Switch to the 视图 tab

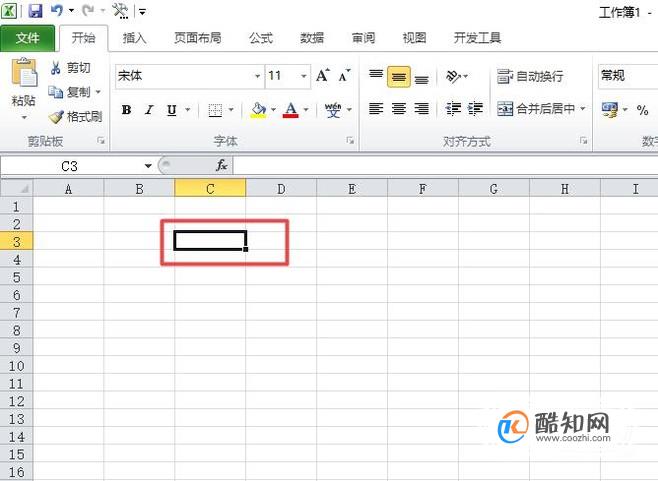(x=415, y=38)
